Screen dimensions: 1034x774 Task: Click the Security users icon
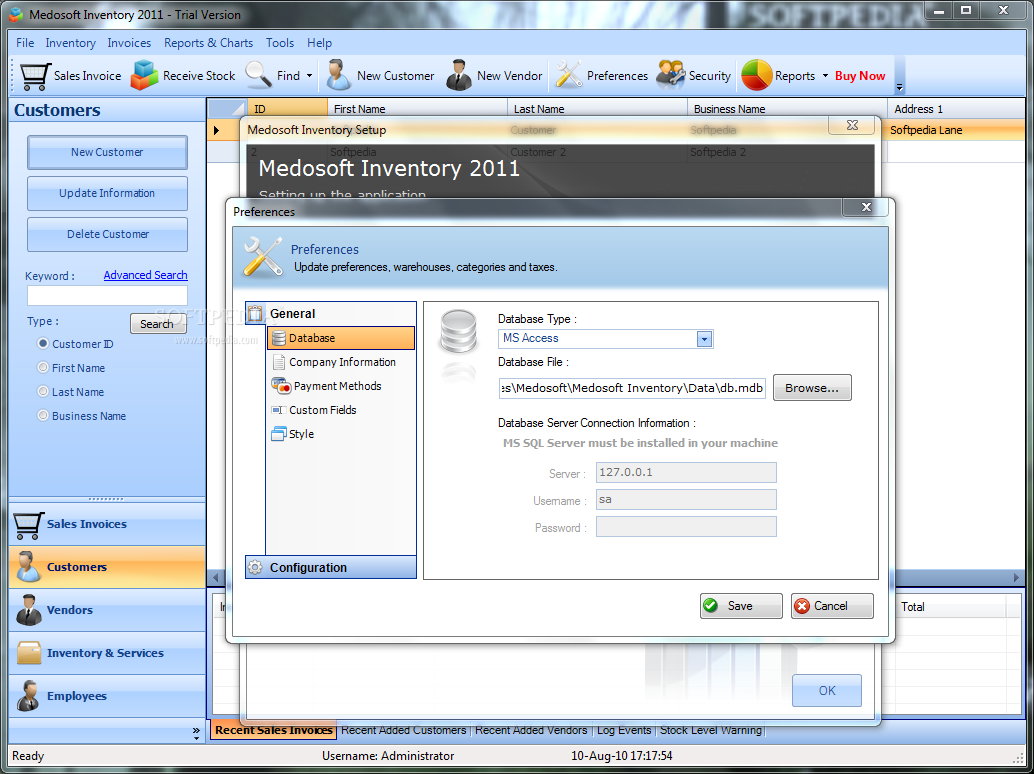point(671,75)
